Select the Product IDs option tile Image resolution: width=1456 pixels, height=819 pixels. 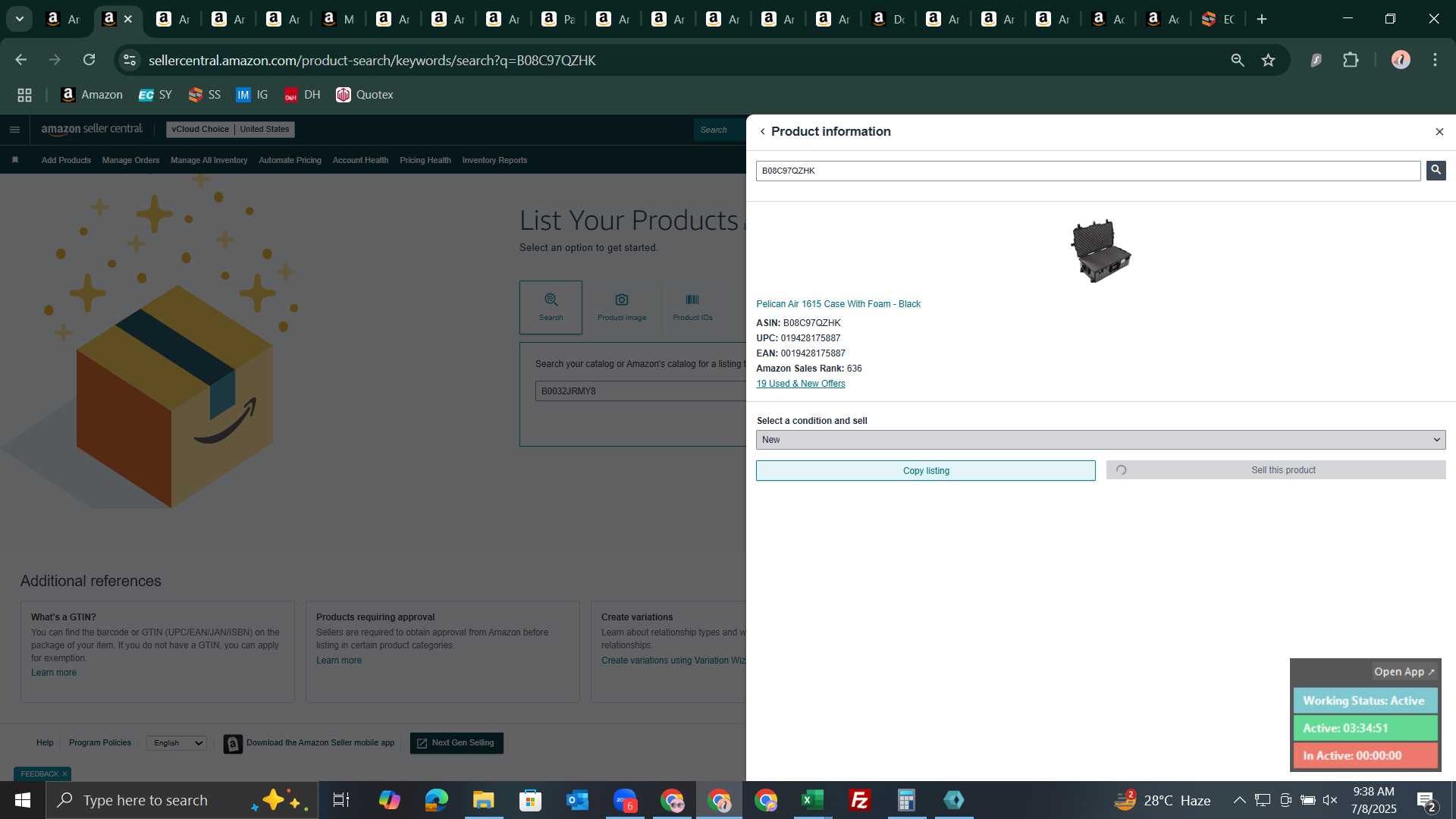(x=692, y=307)
